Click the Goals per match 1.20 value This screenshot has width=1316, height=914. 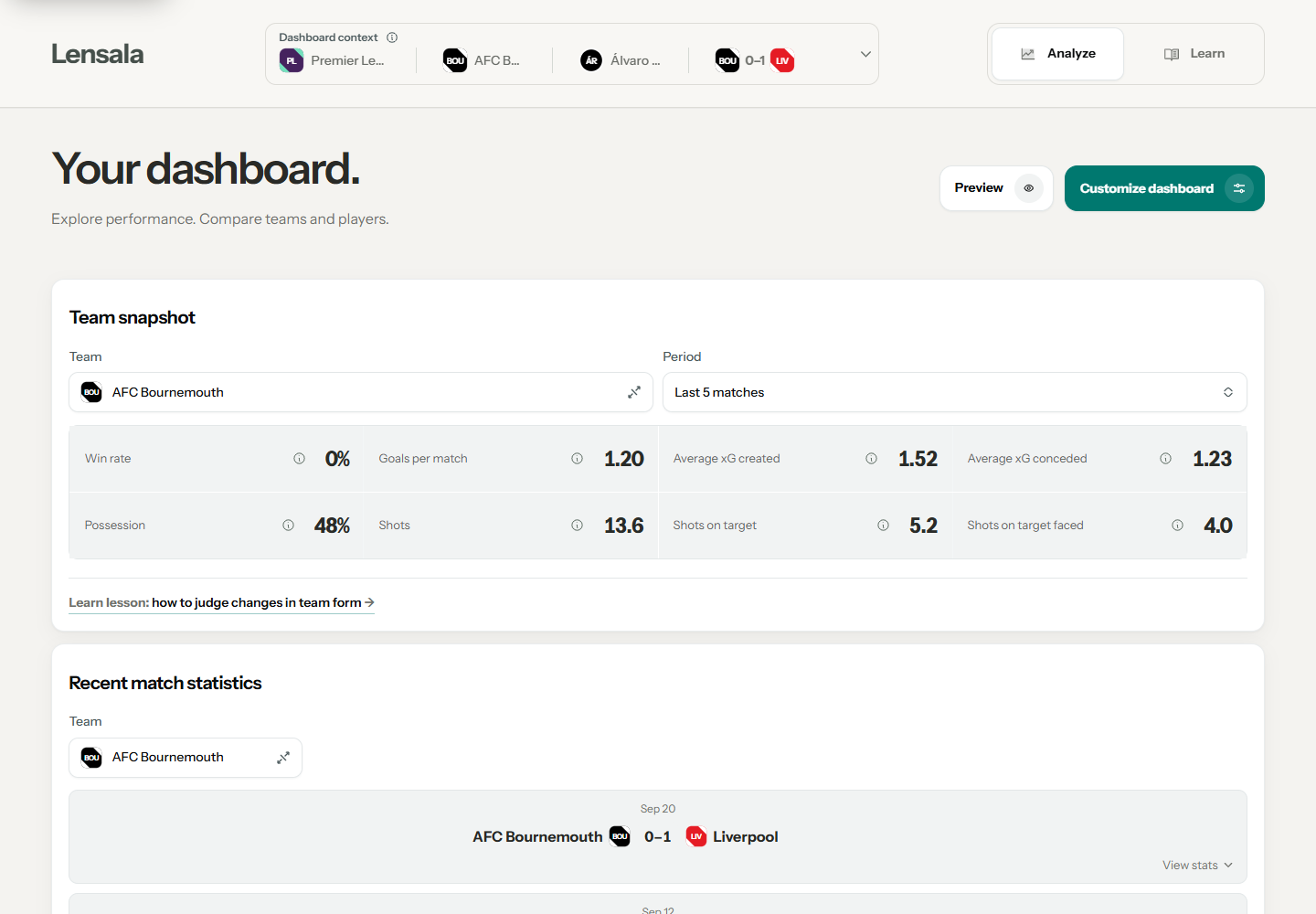(624, 459)
